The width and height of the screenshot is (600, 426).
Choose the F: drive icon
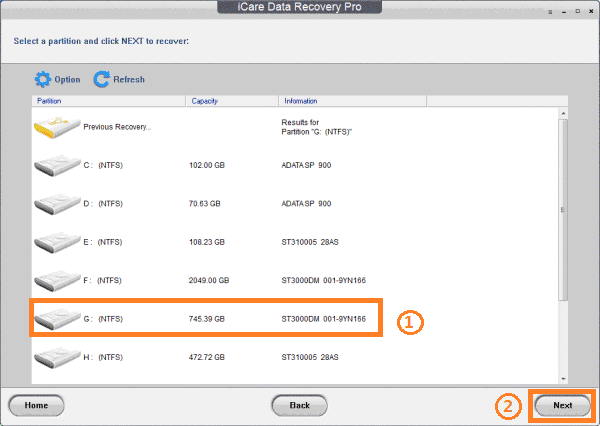pos(56,280)
